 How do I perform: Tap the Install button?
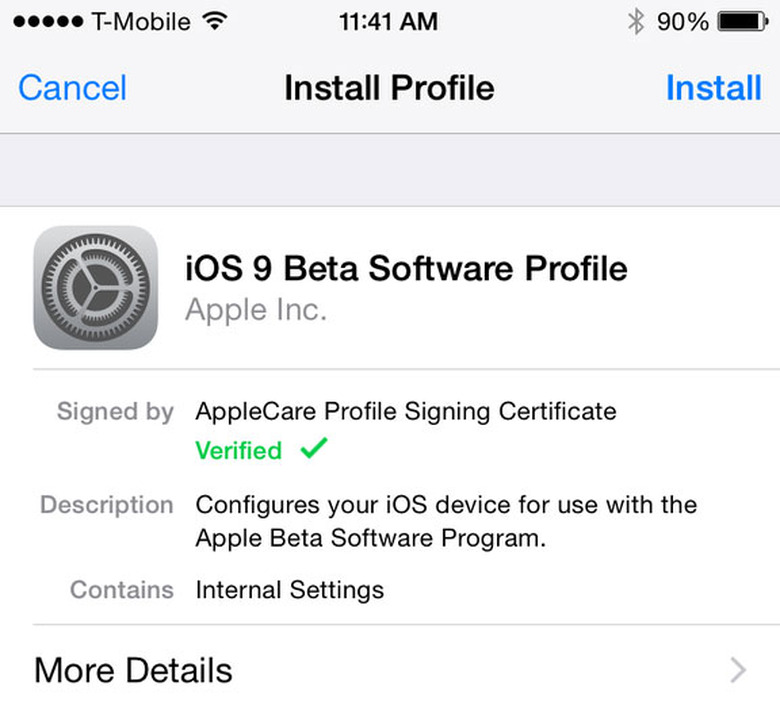[713, 88]
